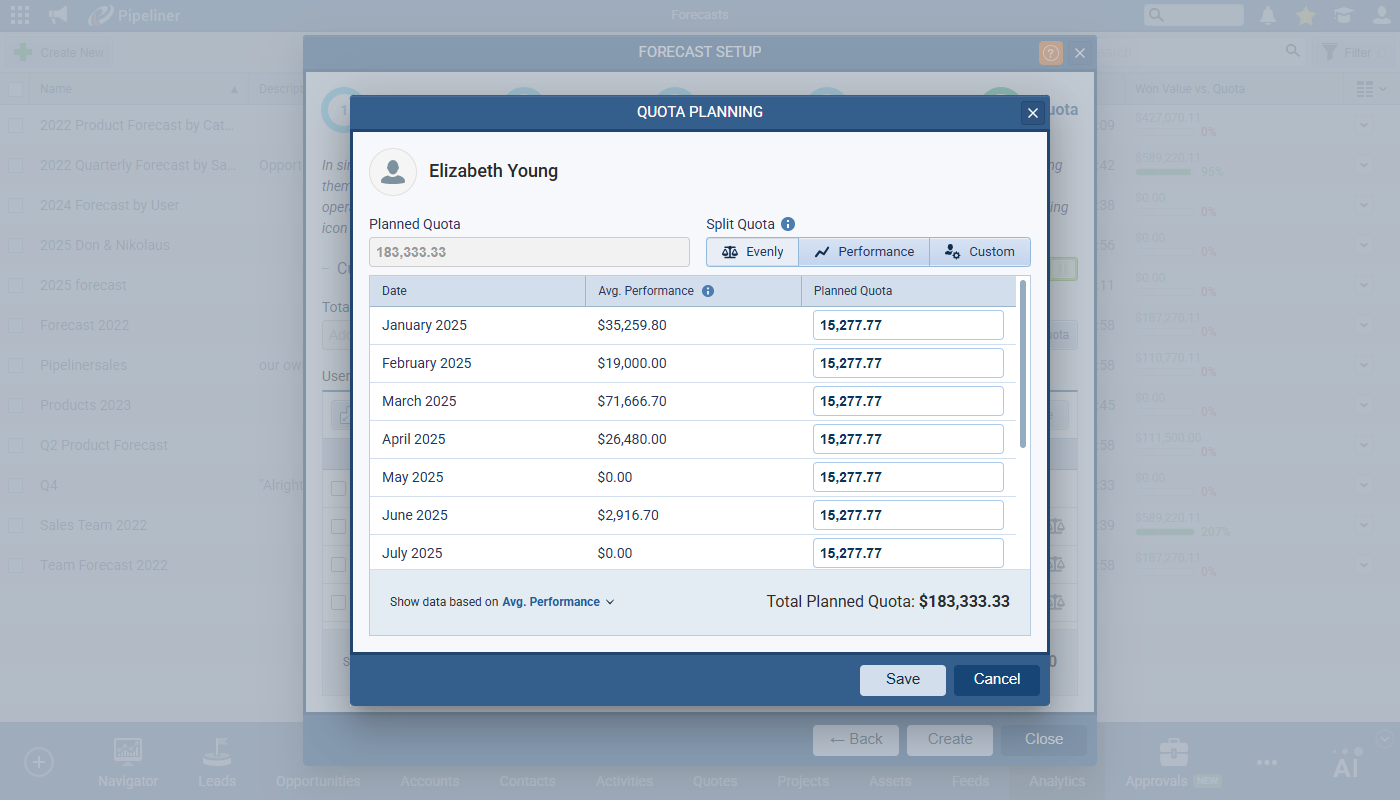Click Elizabeth Young's profile avatar

click(393, 172)
